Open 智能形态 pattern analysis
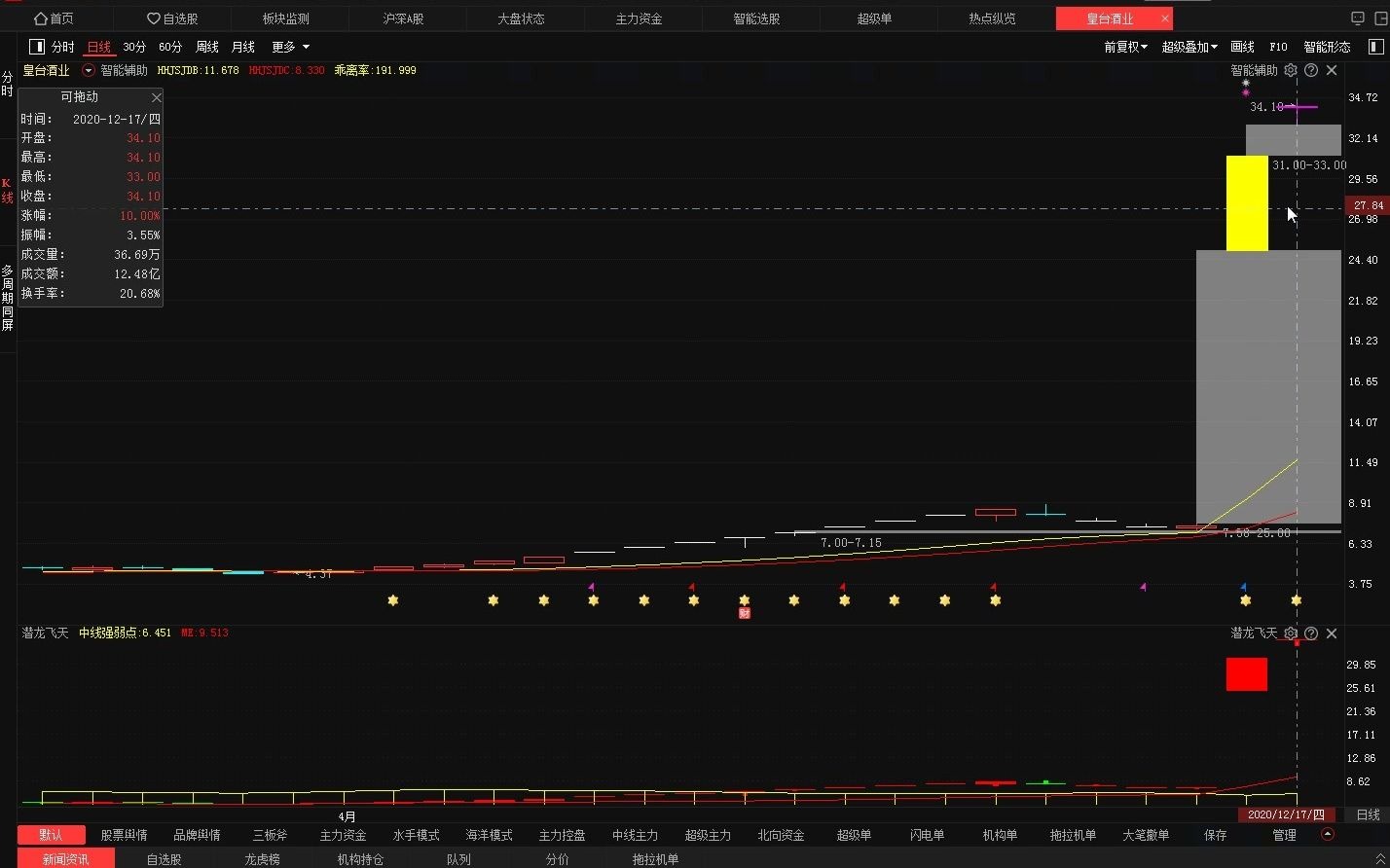1390x868 pixels. [x=1328, y=47]
